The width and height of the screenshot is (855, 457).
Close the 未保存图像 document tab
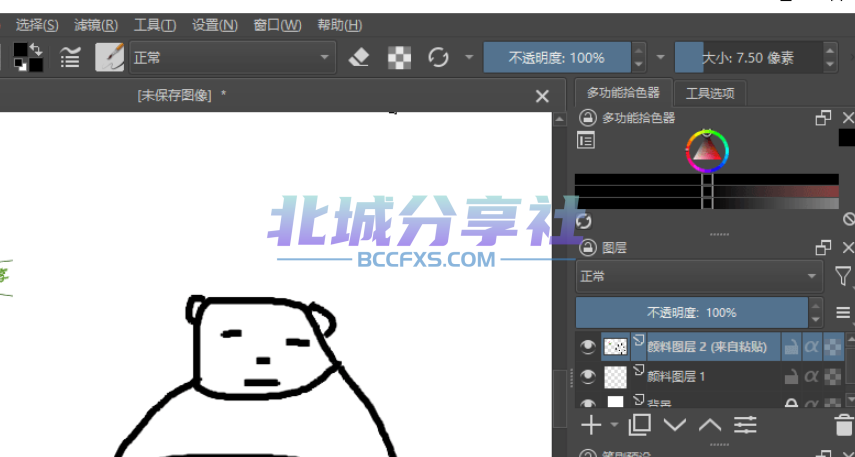pyautogui.click(x=542, y=97)
